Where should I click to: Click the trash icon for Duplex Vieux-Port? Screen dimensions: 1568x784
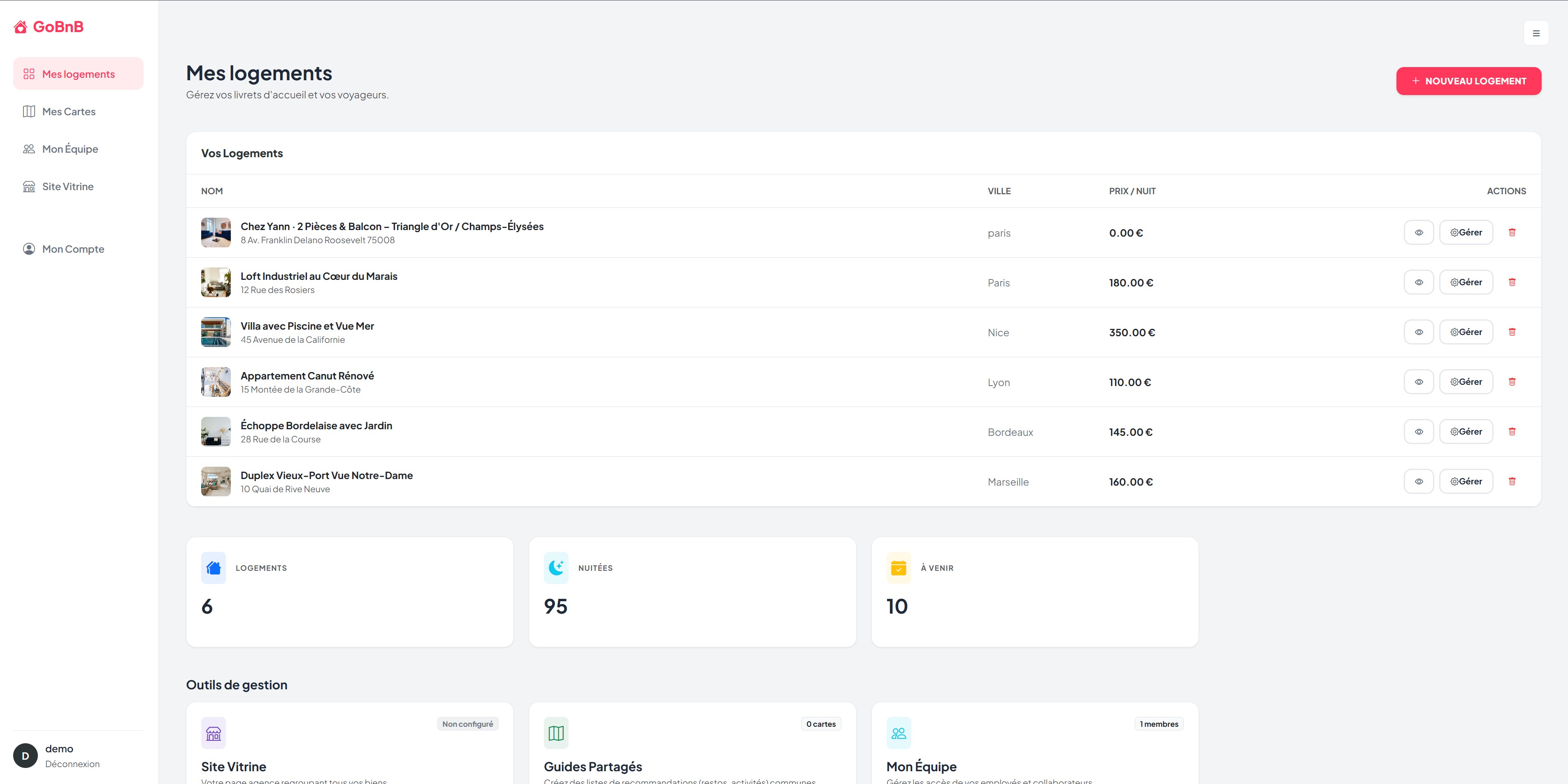1512,481
